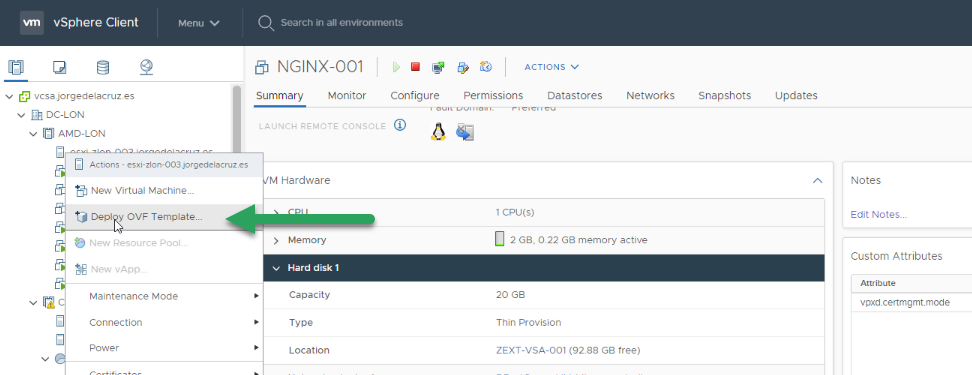Switch to the Monitor tab

click(347, 95)
